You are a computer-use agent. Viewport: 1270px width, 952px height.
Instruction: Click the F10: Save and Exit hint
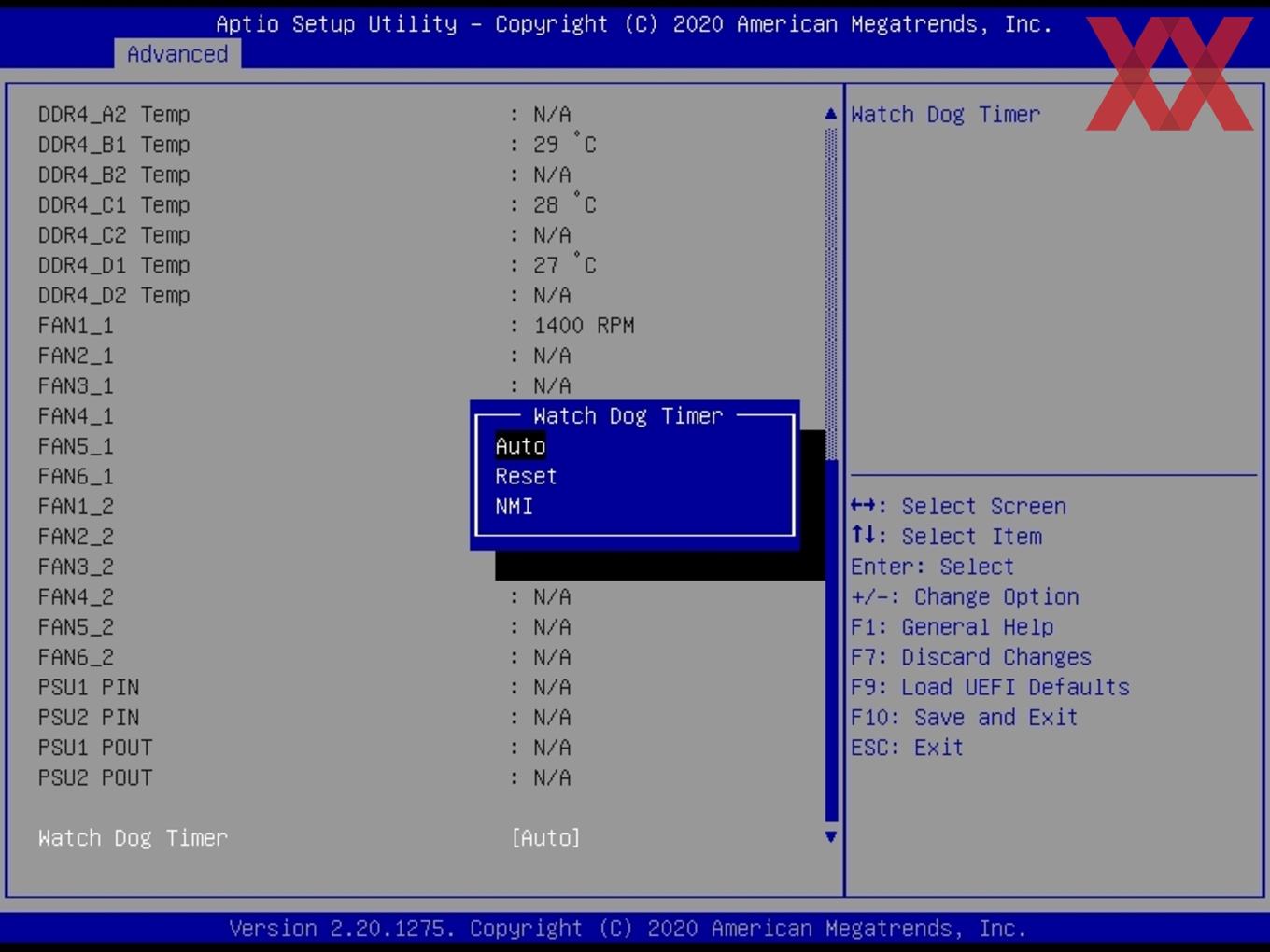click(x=965, y=718)
